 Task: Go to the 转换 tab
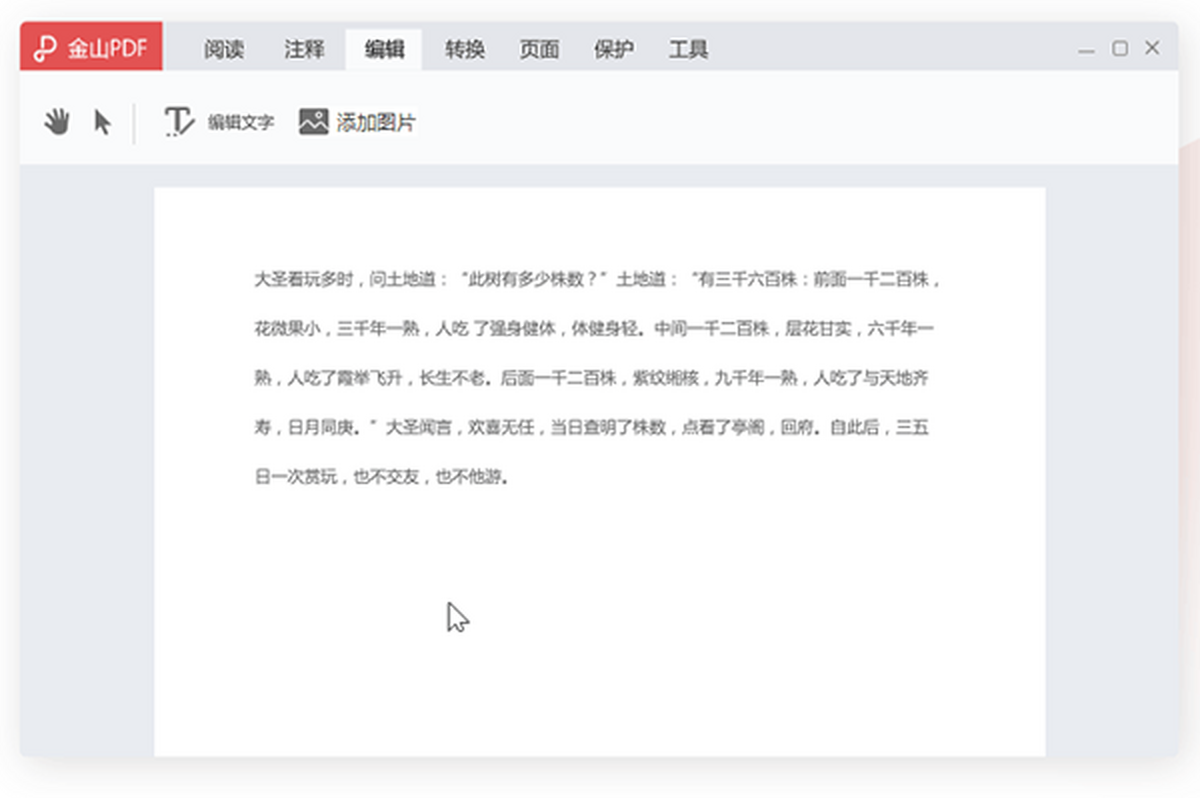[465, 49]
